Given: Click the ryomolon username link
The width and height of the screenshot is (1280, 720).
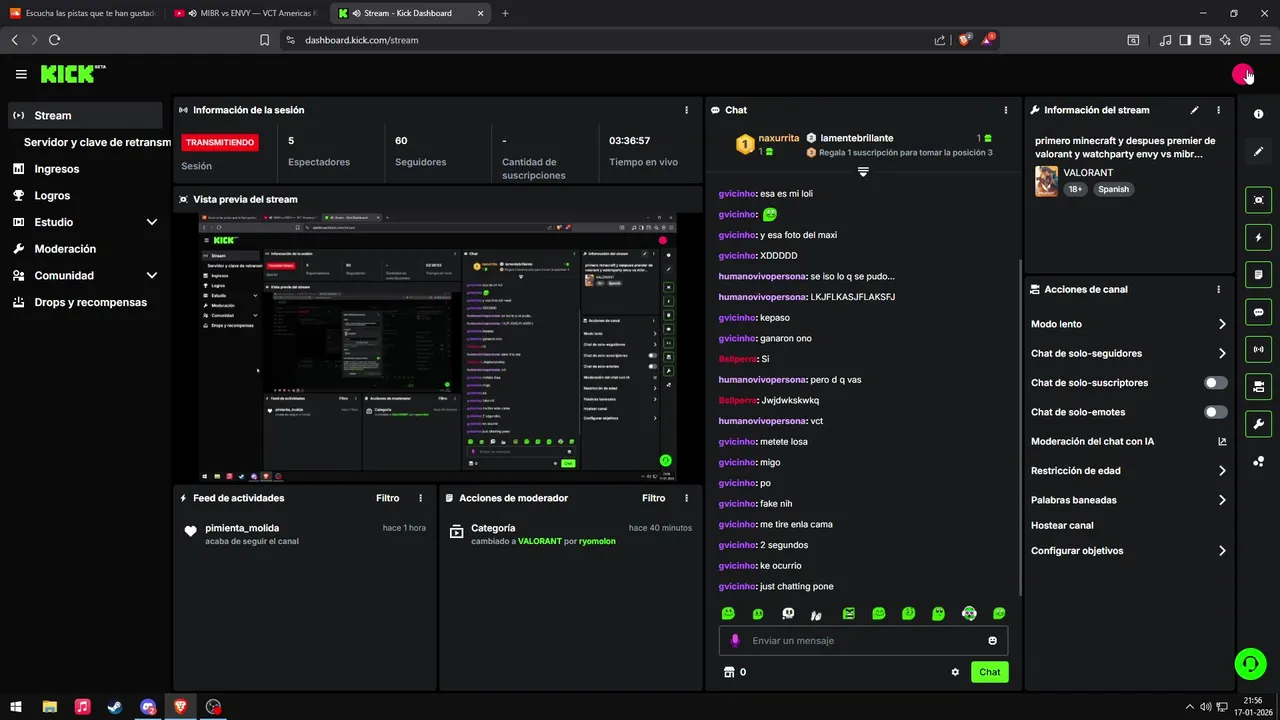Looking at the screenshot, I should (x=597, y=541).
